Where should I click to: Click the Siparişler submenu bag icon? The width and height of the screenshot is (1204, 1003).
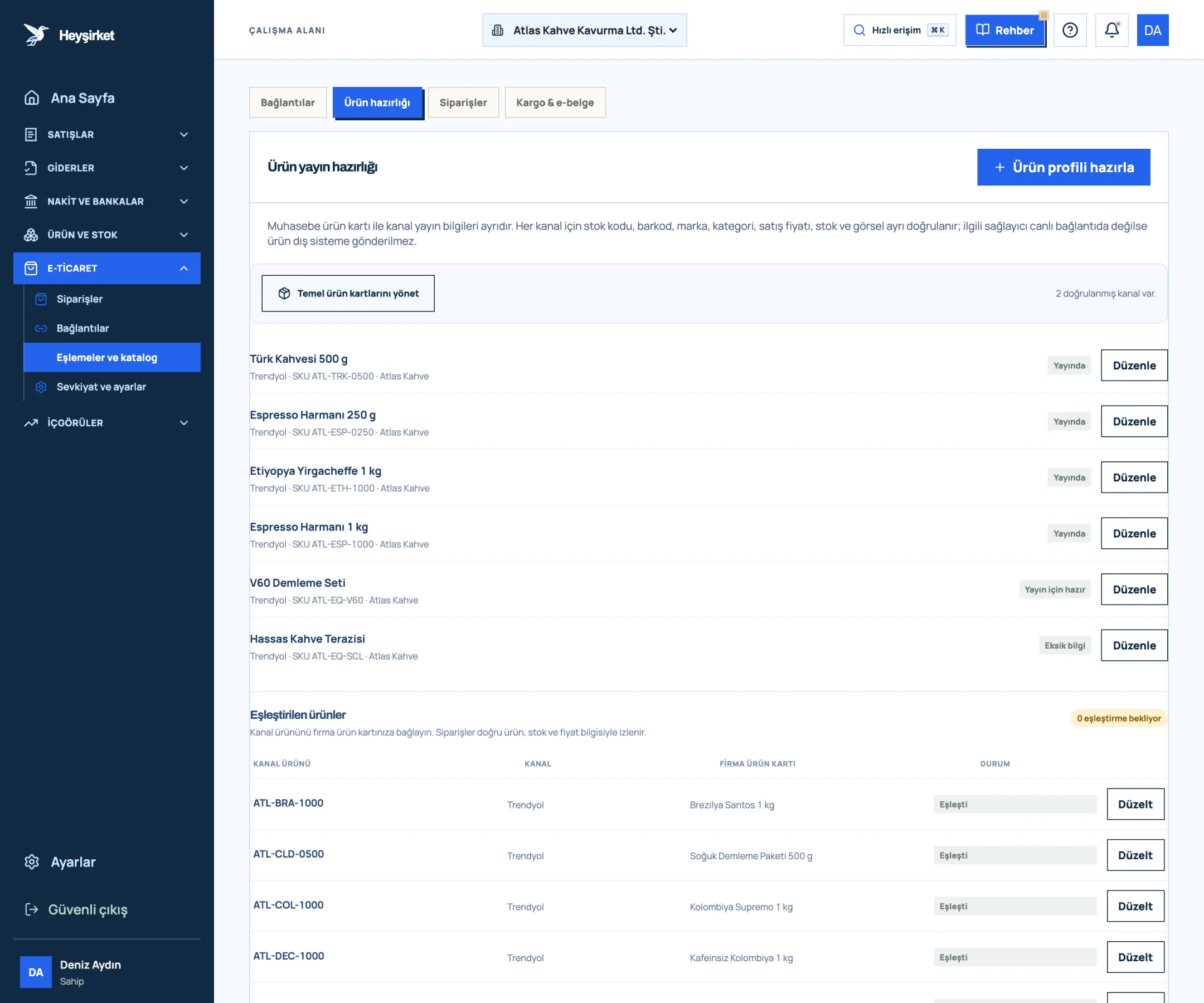click(41, 299)
